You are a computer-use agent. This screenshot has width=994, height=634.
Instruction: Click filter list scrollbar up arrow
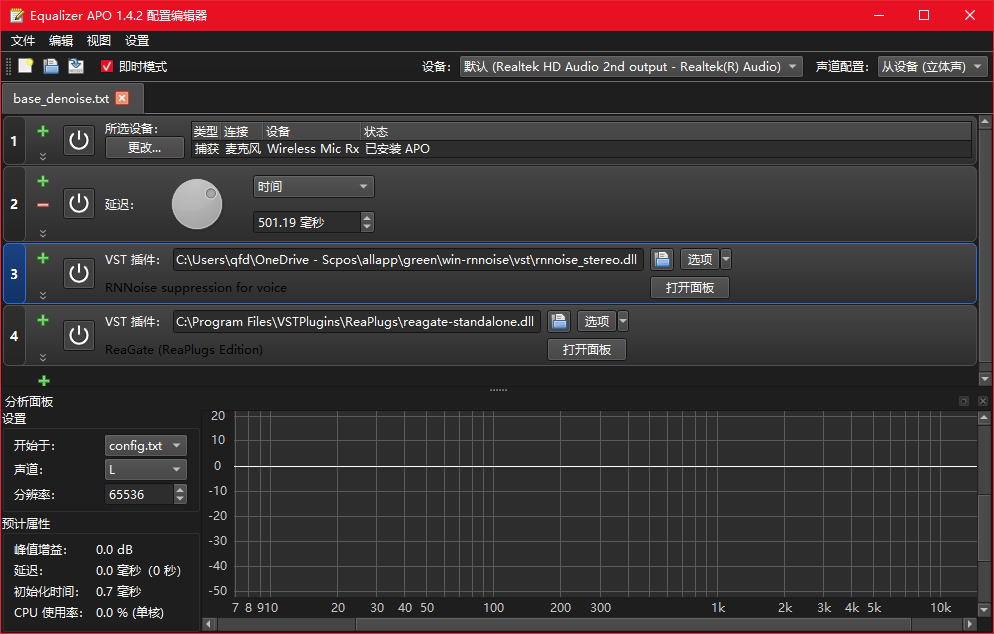pyautogui.click(x=984, y=121)
